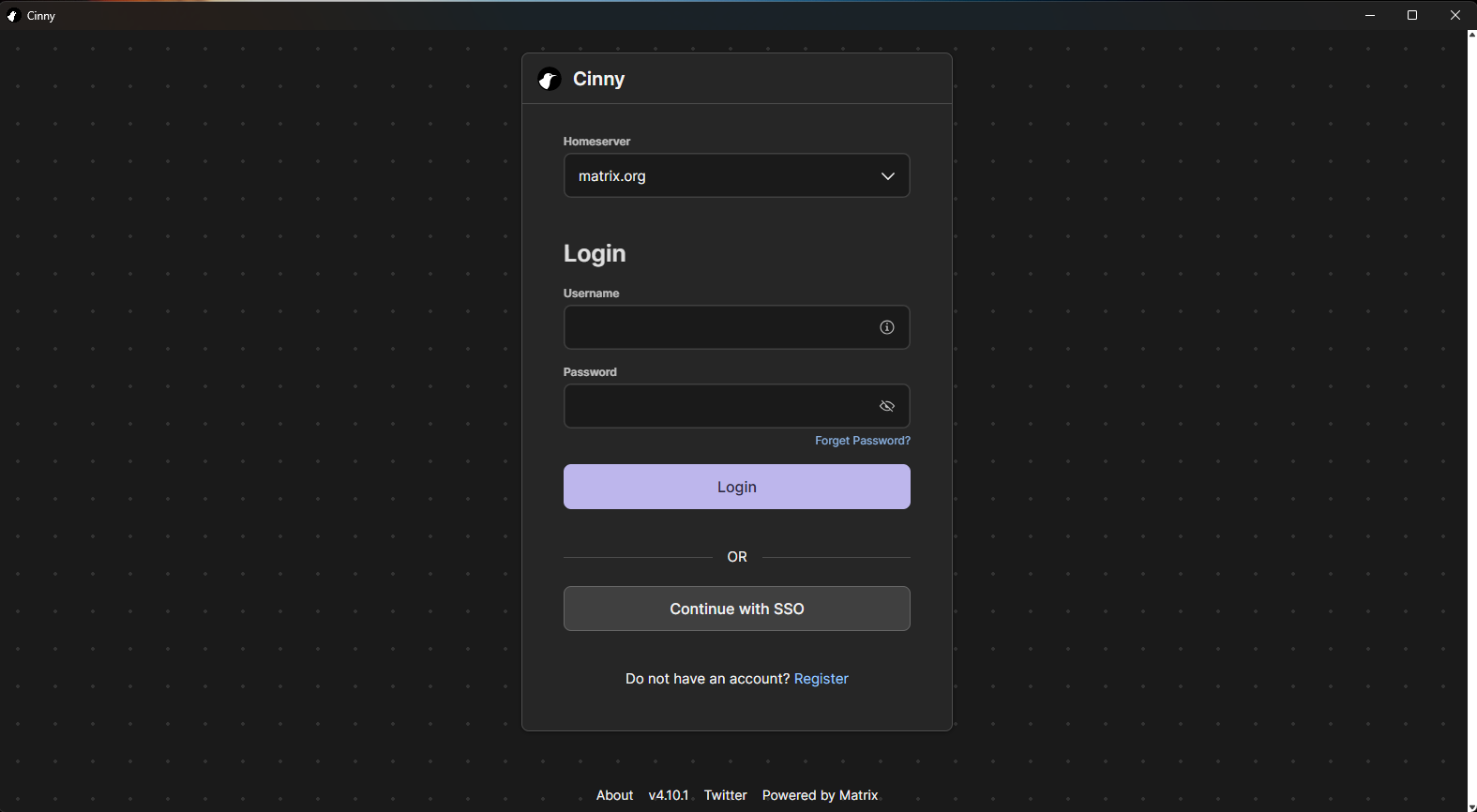Toggle password visibility eye icon

click(887, 406)
